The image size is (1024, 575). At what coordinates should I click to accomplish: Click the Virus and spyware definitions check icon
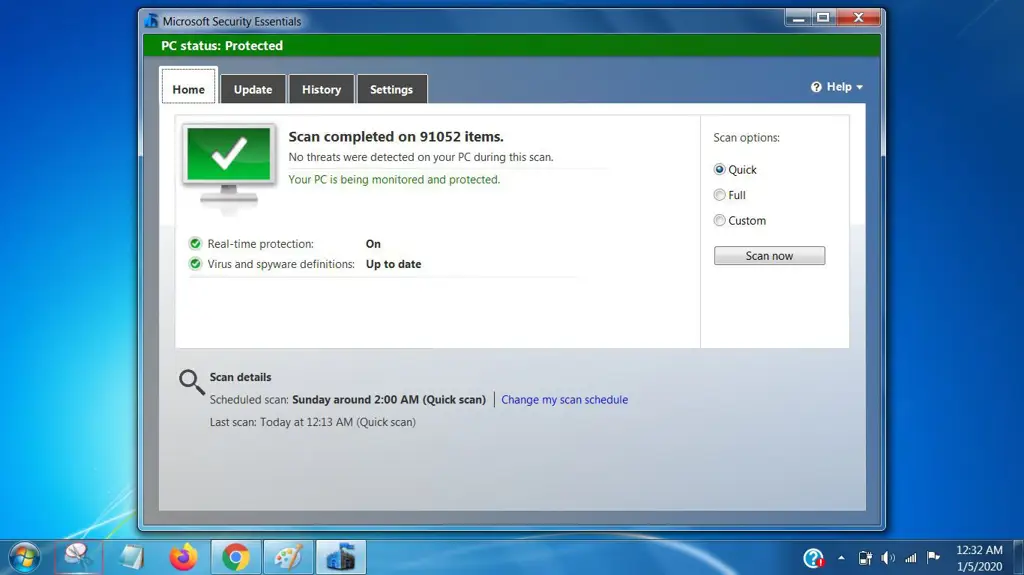195,264
